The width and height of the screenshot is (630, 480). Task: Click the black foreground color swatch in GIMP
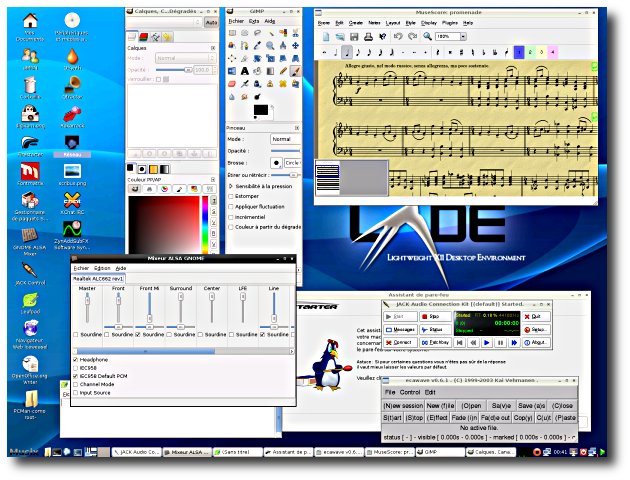260,110
